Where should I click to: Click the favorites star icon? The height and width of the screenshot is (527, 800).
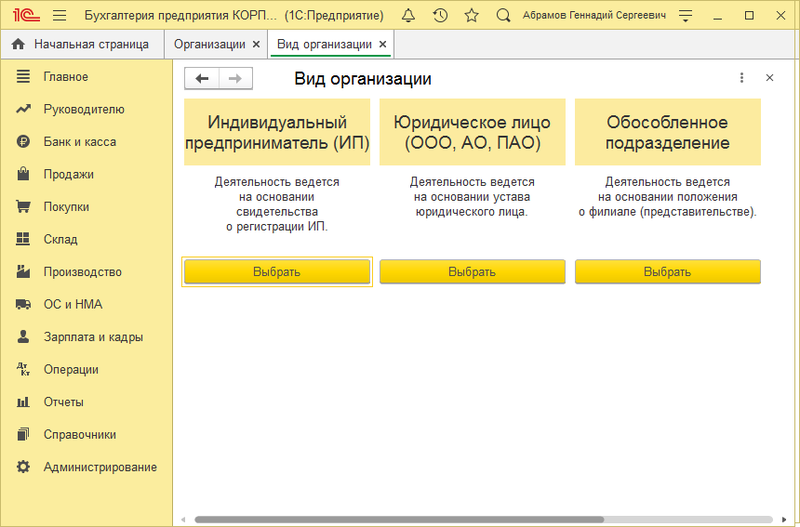coord(472,16)
